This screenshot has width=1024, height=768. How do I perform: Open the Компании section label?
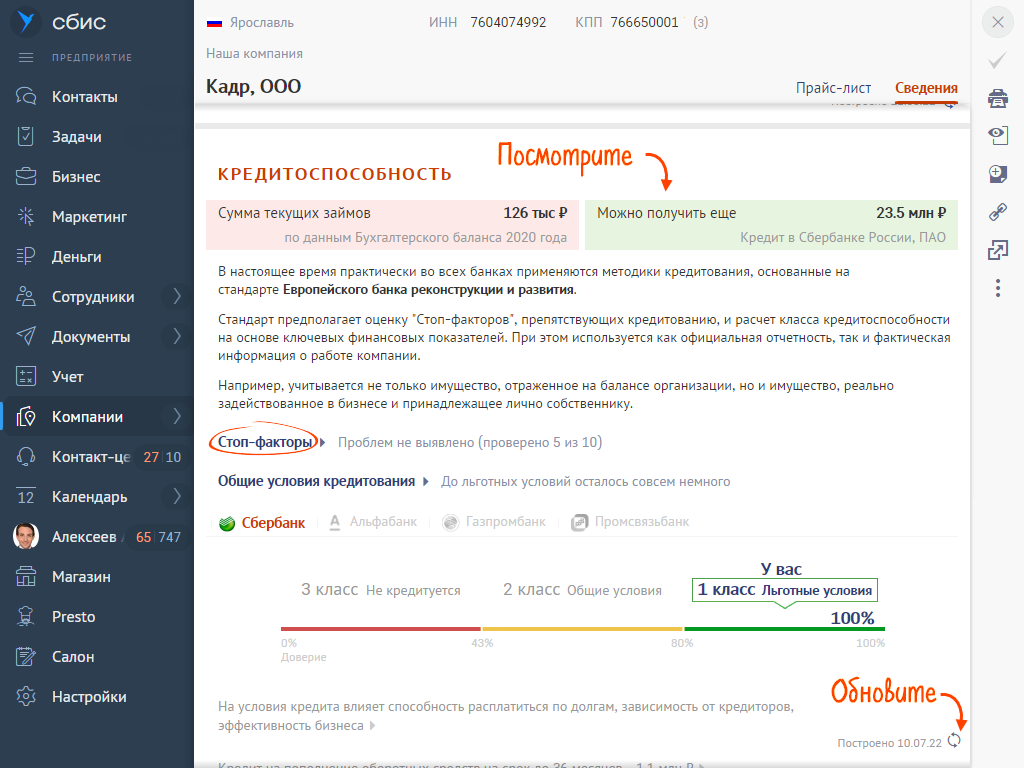coord(88,417)
